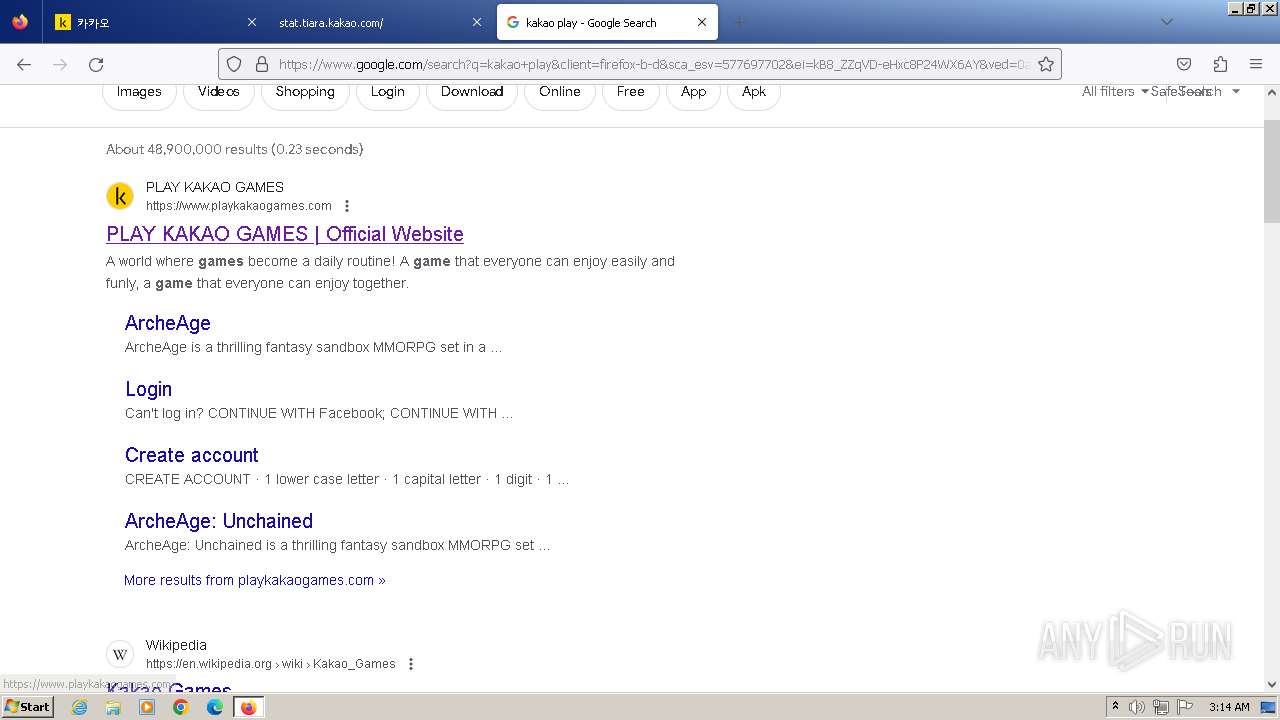
Task: Select the Login filter chip
Action: tap(388, 92)
